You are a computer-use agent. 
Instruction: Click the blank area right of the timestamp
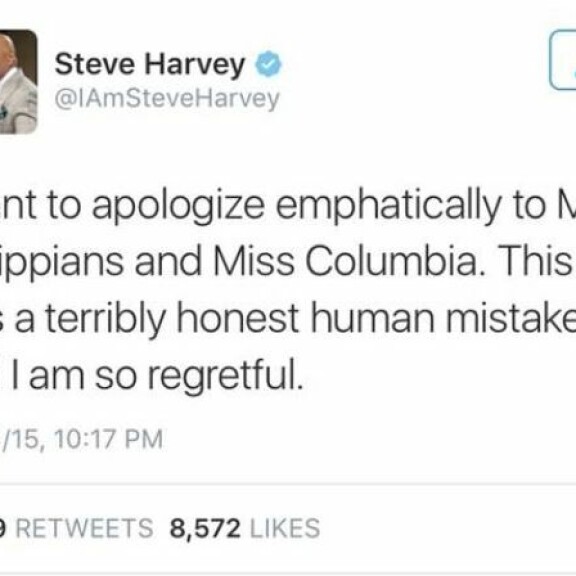coord(367,439)
